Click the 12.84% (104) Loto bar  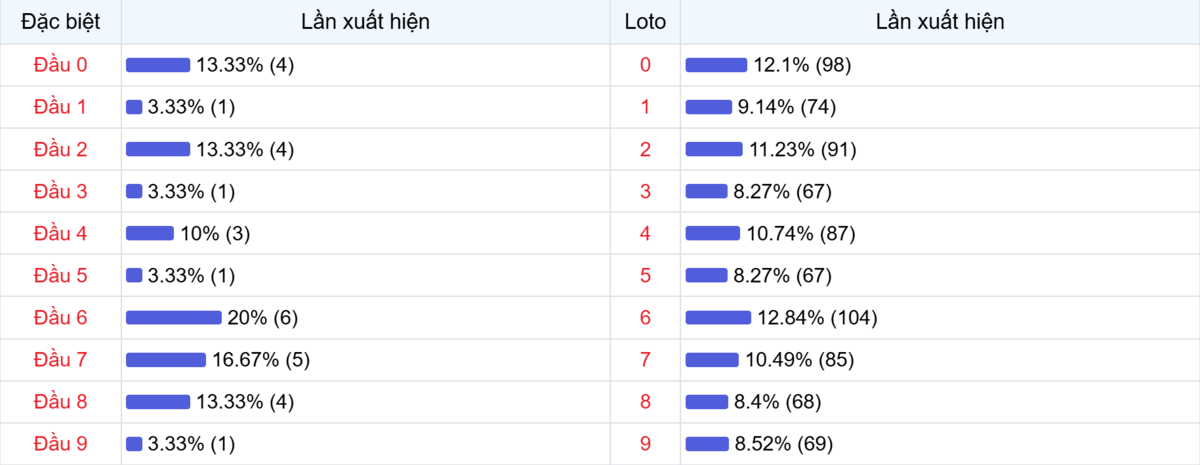click(718, 318)
